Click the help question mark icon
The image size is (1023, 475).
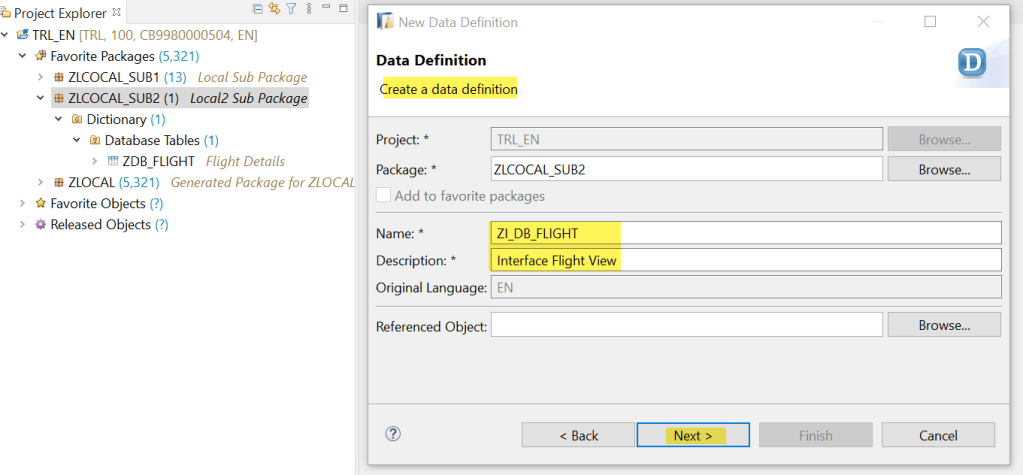point(393,434)
